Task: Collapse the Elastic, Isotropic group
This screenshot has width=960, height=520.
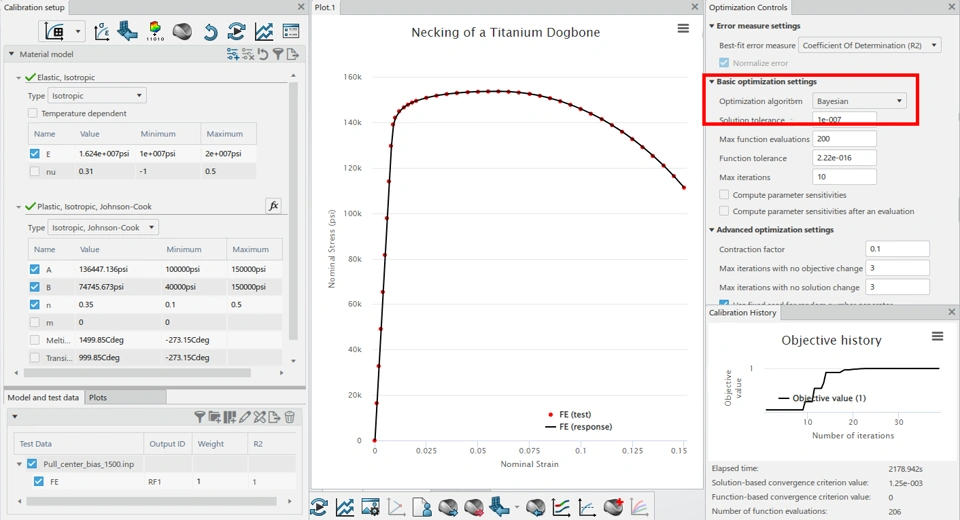Action: (18, 78)
